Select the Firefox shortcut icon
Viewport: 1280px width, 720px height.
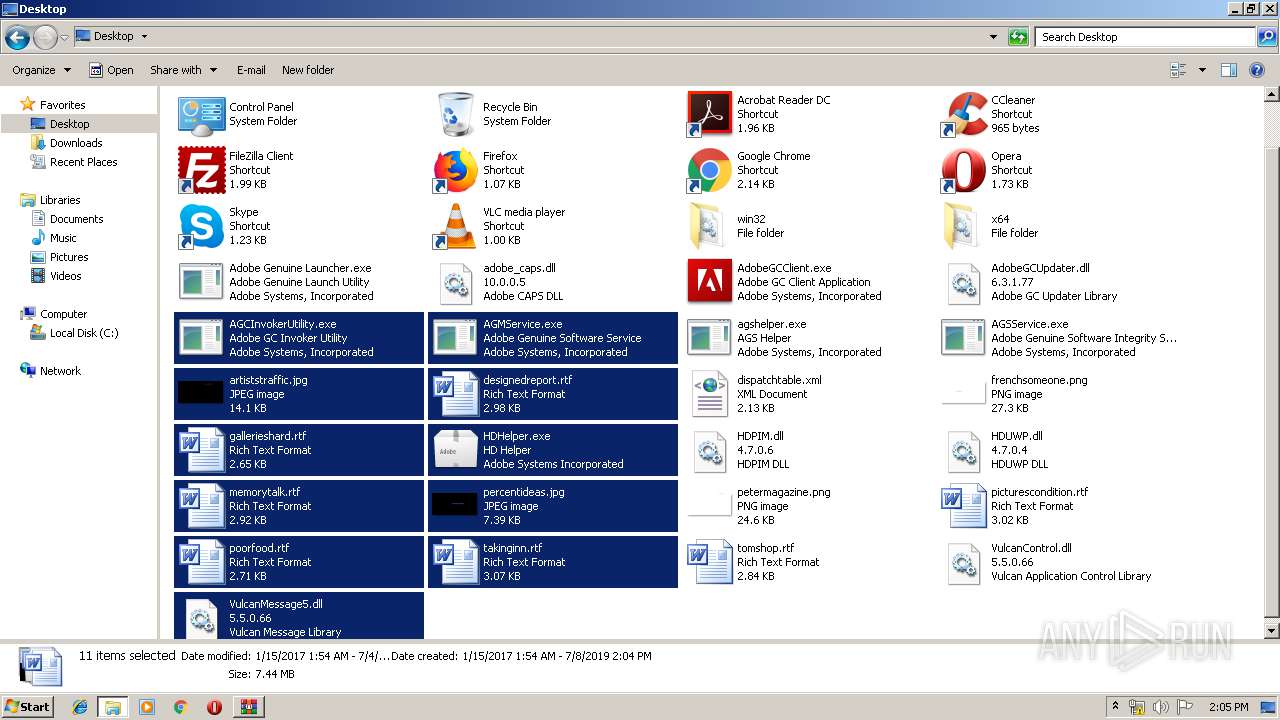[x=455, y=170]
